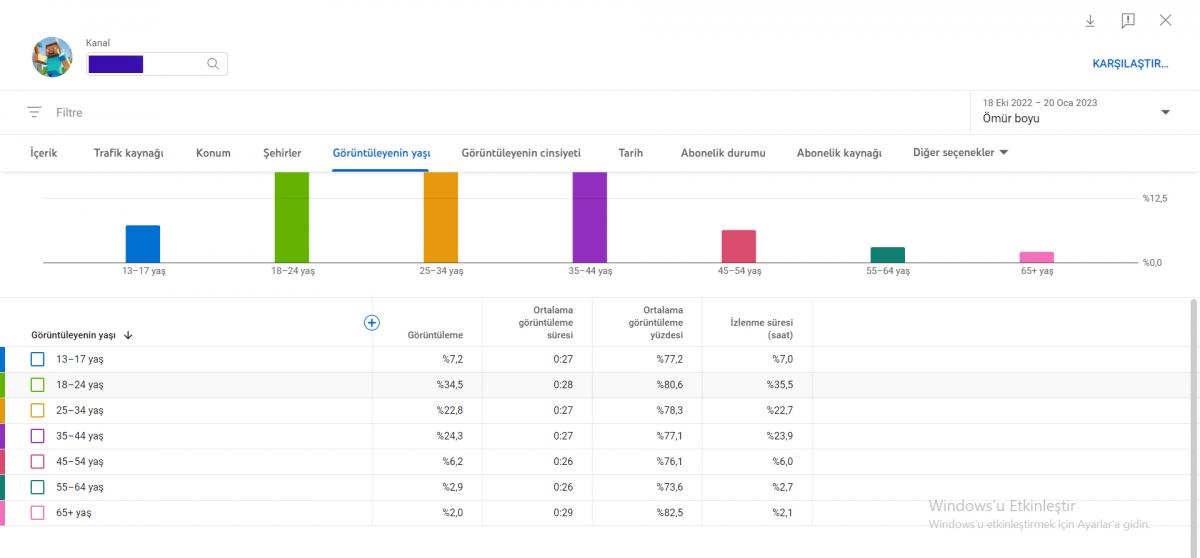Click the Minecraft channel avatar
The image size is (1200, 558).
(x=52, y=57)
